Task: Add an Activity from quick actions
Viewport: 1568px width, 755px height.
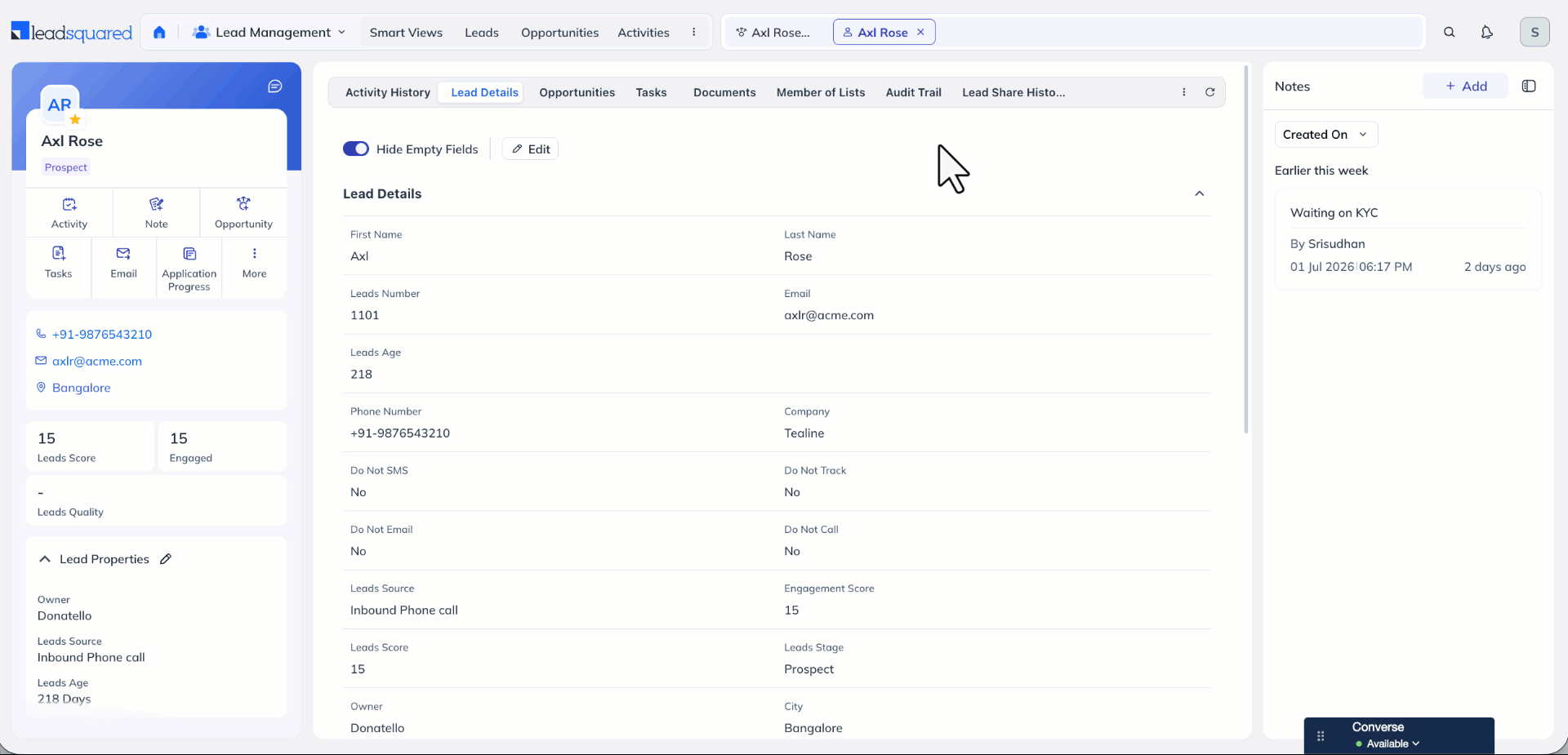Action: pyautogui.click(x=69, y=212)
